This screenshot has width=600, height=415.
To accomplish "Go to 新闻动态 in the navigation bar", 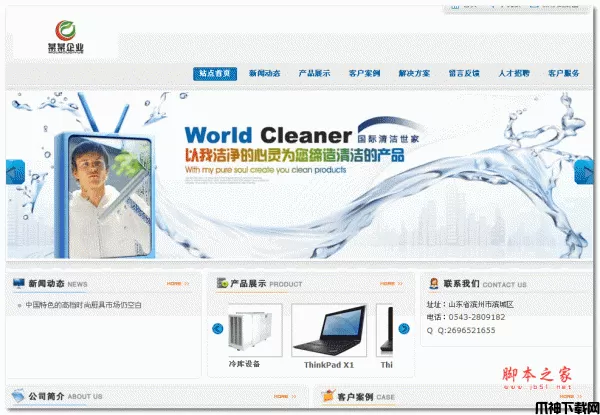I will [x=264, y=73].
